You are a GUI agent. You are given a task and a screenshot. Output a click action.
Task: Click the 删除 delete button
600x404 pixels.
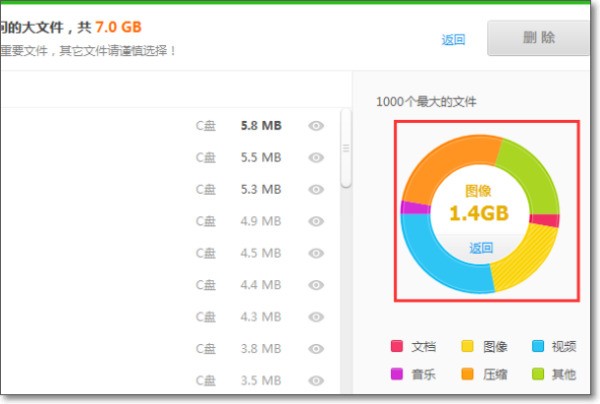(538, 38)
